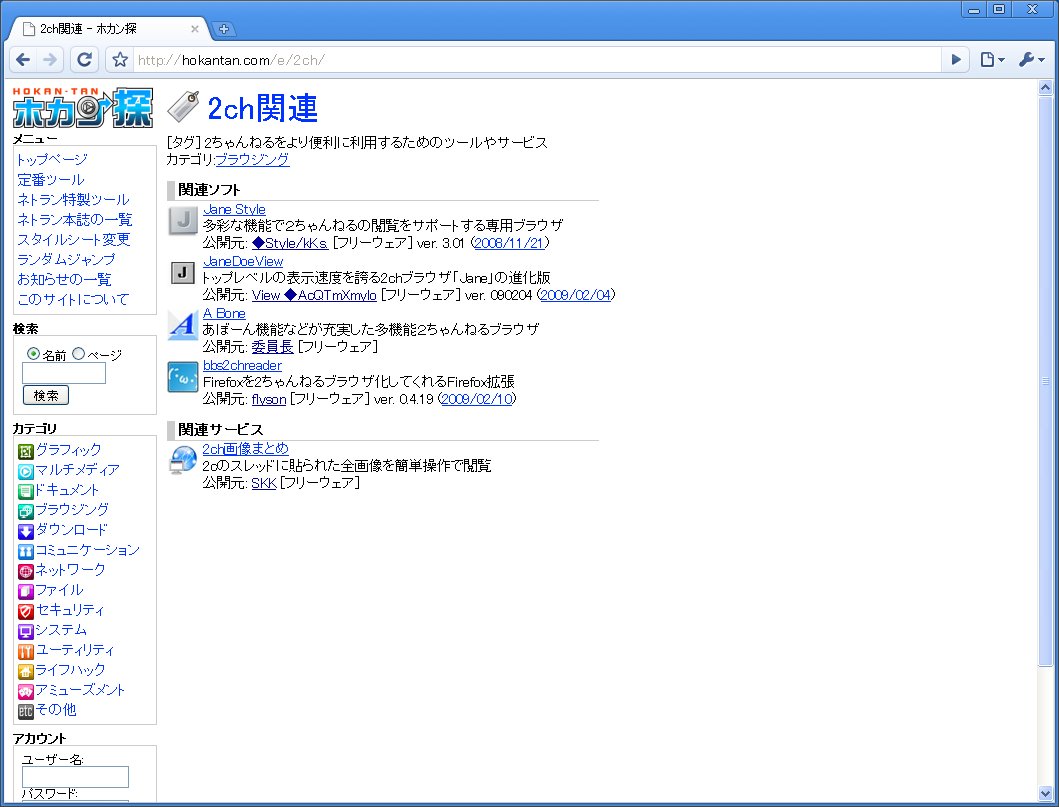Select the 2ch関連 - ホカン探 tab
This screenshot has height=807, width=1059.
click(108, 29)
